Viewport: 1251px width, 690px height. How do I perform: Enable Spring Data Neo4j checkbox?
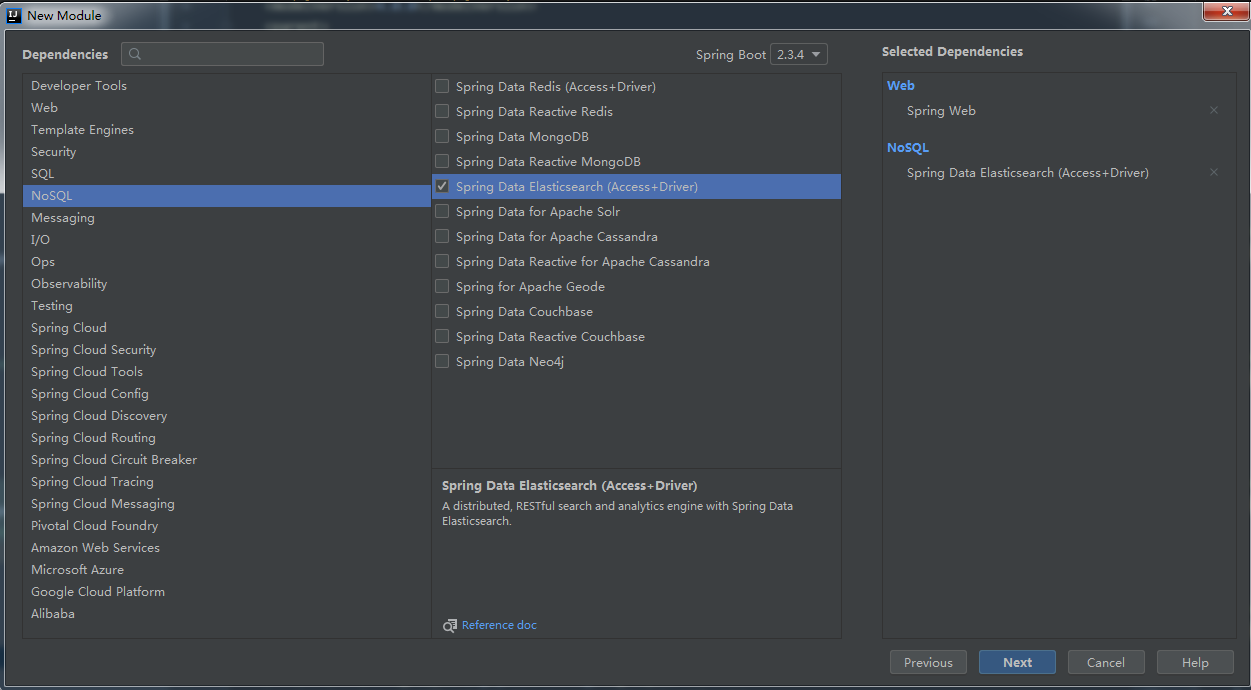click(442, 362)
